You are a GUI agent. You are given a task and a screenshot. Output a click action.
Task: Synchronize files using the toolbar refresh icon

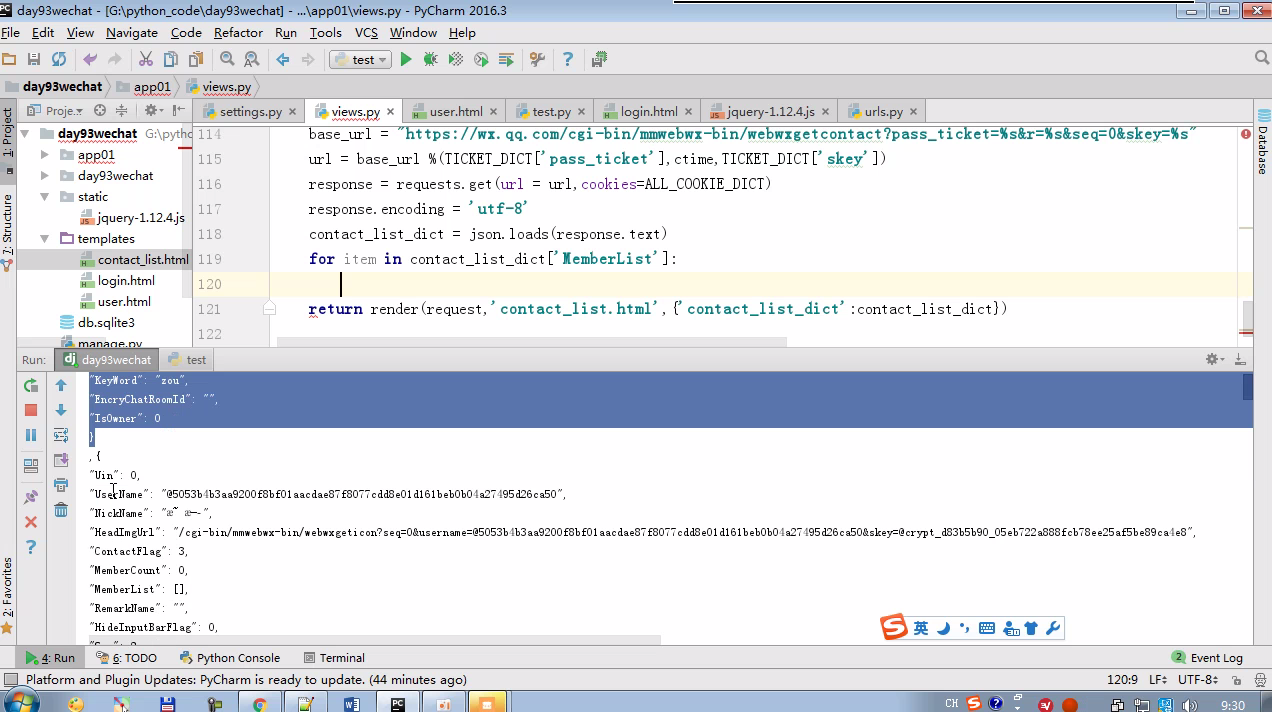coord(59,60)
